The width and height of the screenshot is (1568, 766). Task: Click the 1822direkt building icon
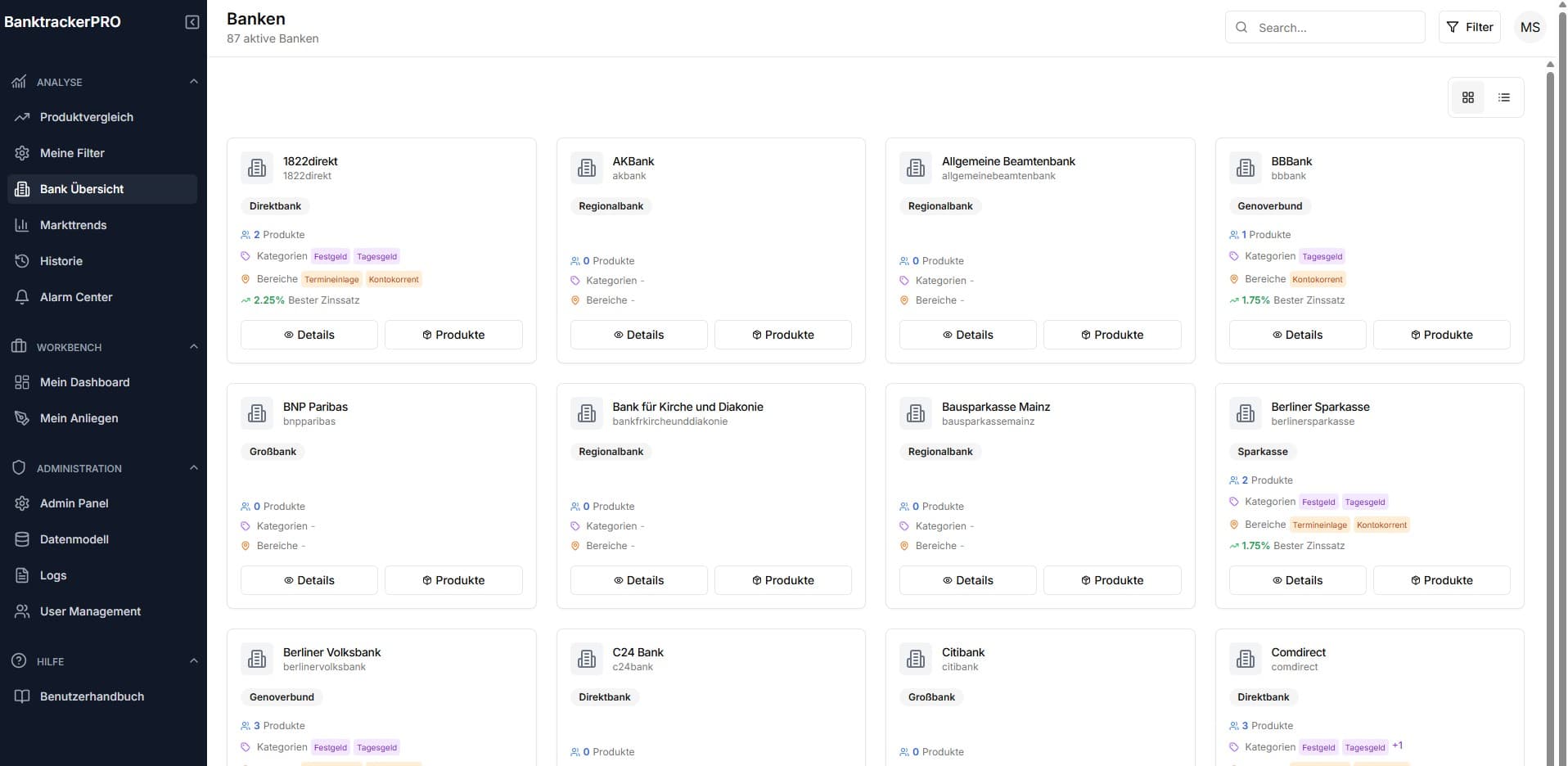257,168
